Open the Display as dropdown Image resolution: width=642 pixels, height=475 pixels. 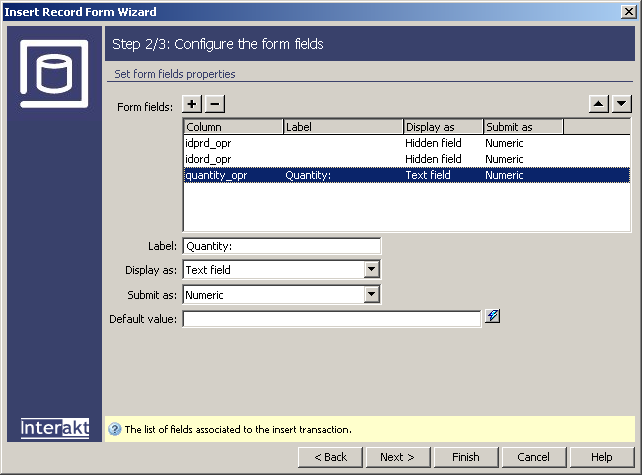point(372,270)
